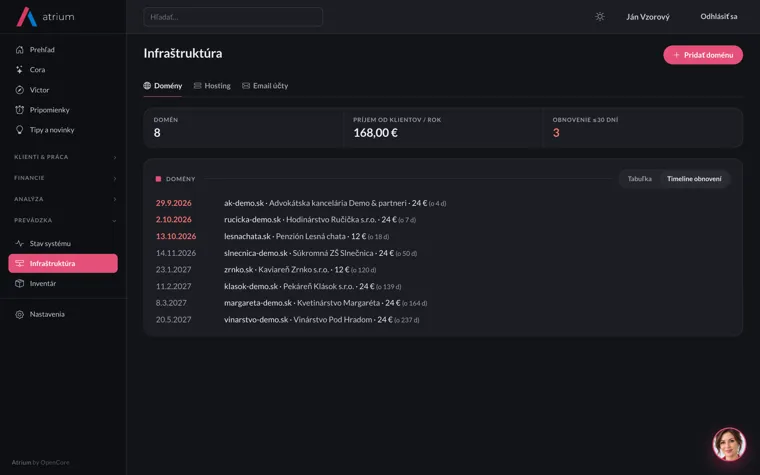Click the lesnachata.sk domain entry

(x=247, y=237)
